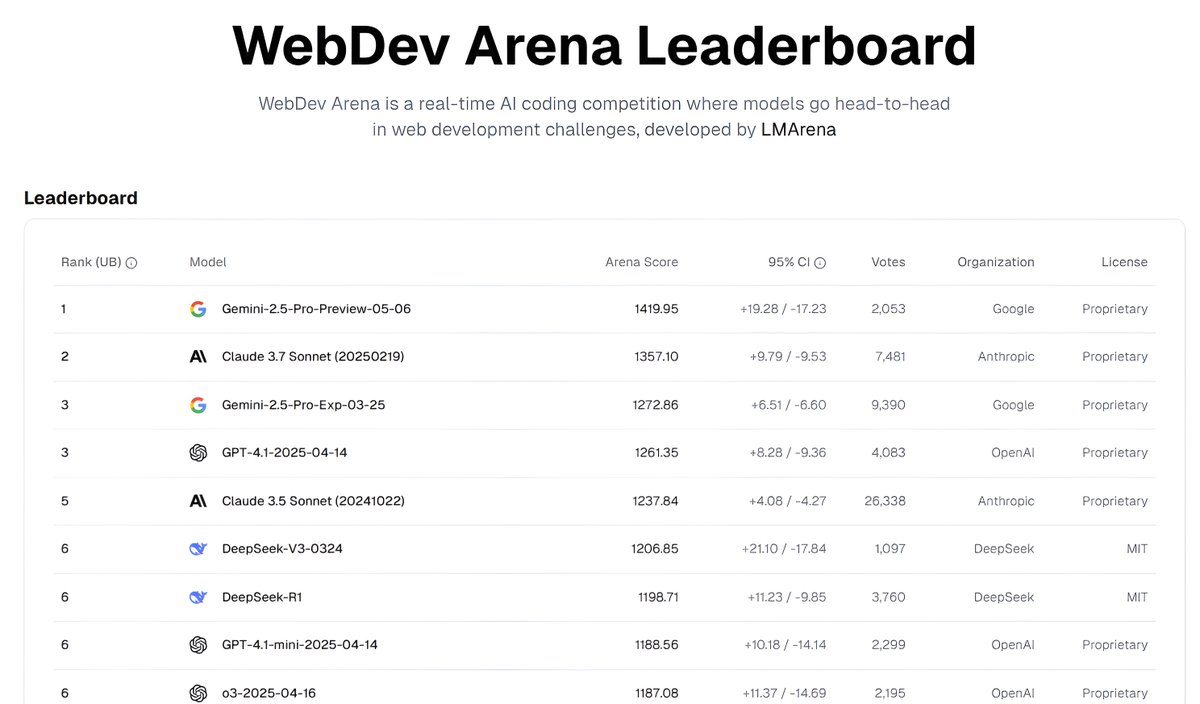Click the votes count 3,760
Image resolution: width=1200 pixels, height=704 pixels.
tap(888, 597)
